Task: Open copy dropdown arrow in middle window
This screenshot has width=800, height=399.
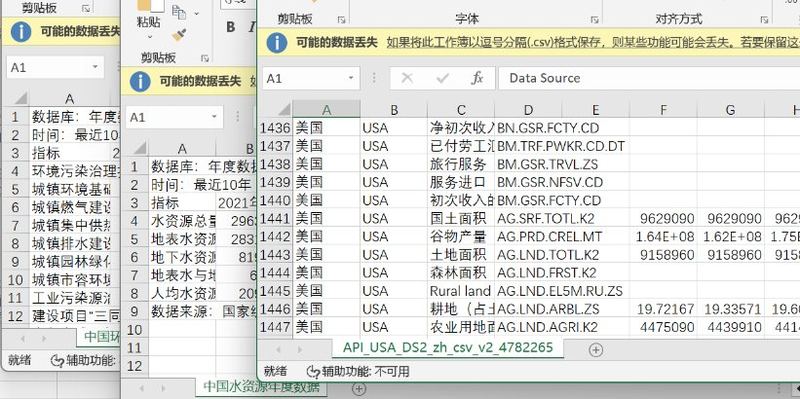Action: click(x=196, y=13)
